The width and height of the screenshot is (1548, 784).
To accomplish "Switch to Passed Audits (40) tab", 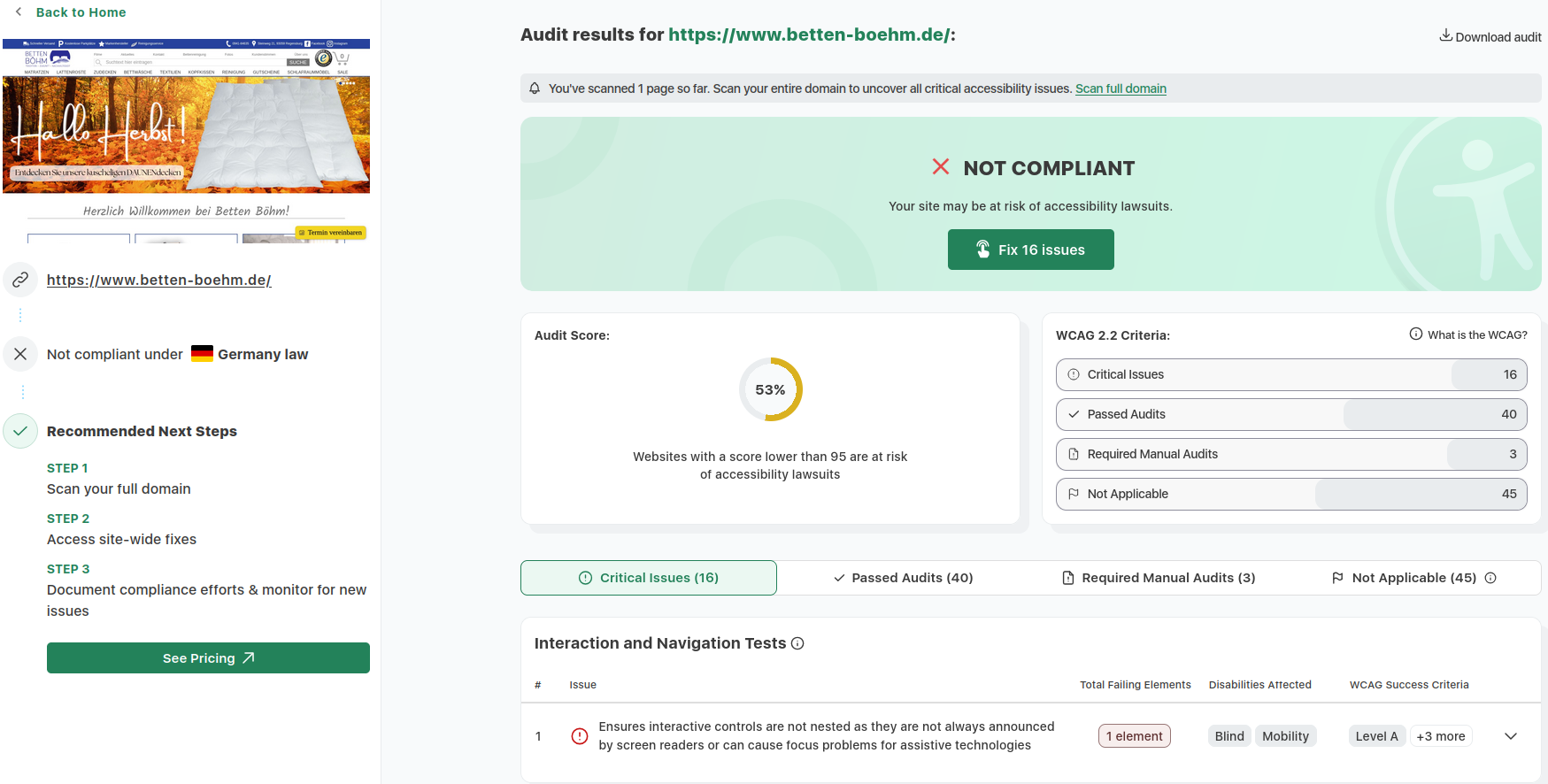I will 904,578.
